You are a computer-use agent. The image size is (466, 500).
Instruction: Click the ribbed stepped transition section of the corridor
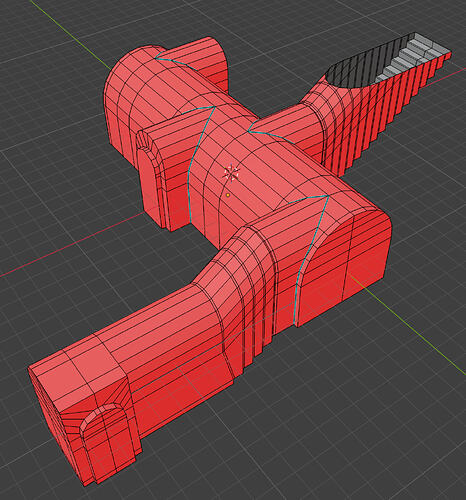[x=247, y=293]
